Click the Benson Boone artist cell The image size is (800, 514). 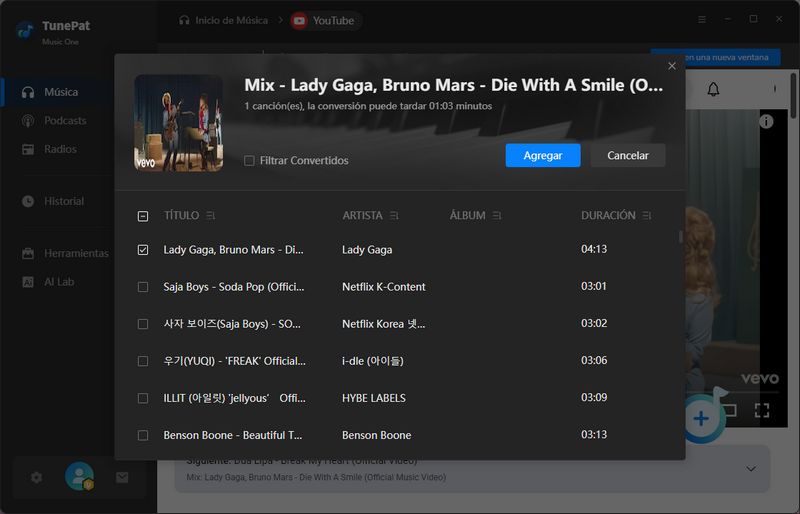tap(377, 435)
